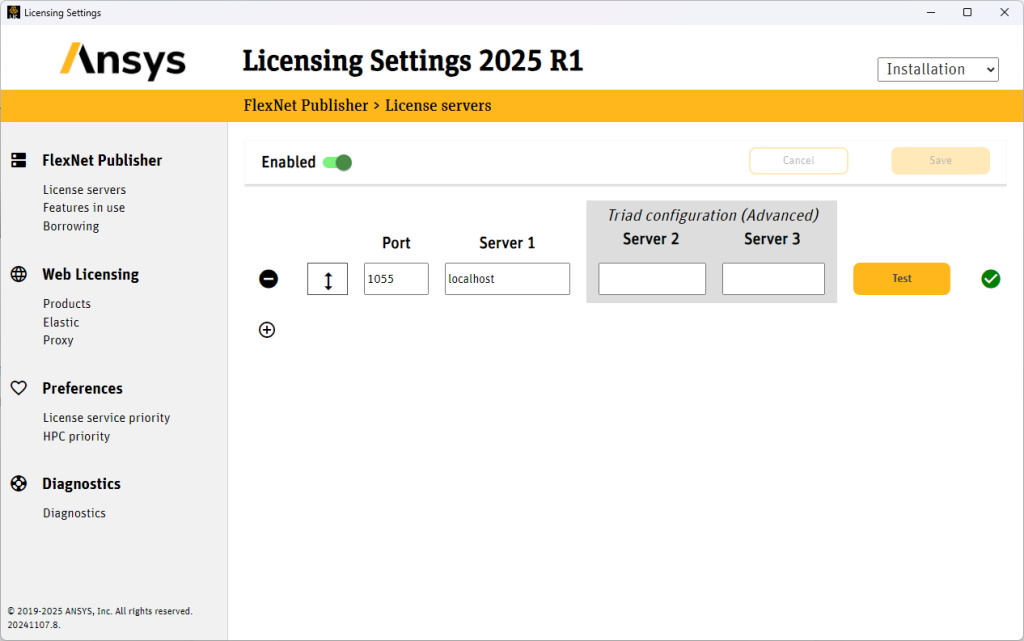The image size is (1024, 641).
Task: Open the Diagnostics section icon
Action: click(x=18, y=483)
